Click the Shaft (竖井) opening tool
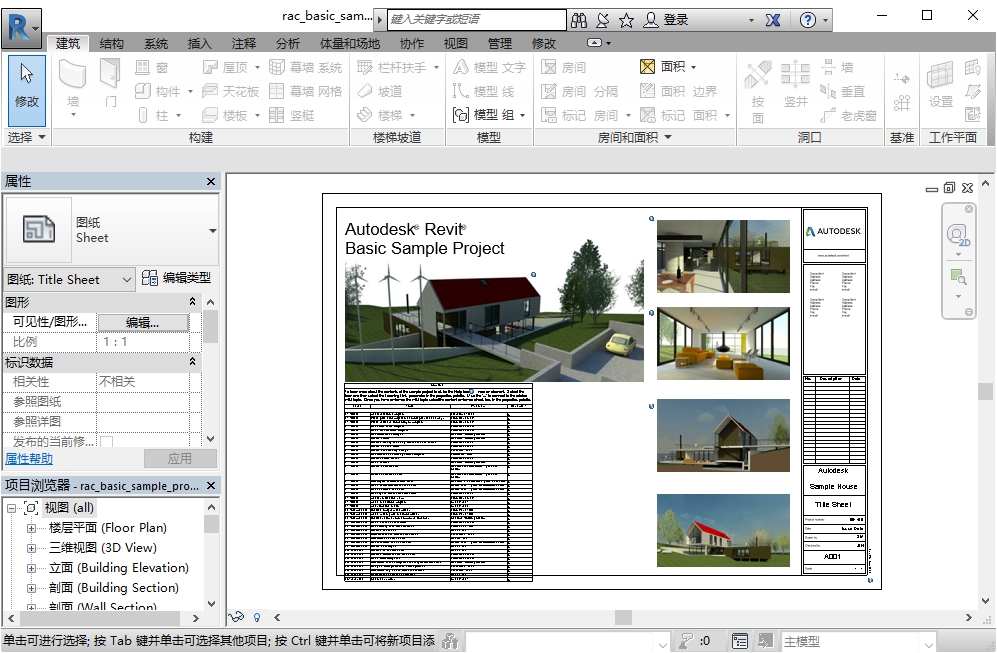This screenshot has height=653, width=997. [795, 84]
